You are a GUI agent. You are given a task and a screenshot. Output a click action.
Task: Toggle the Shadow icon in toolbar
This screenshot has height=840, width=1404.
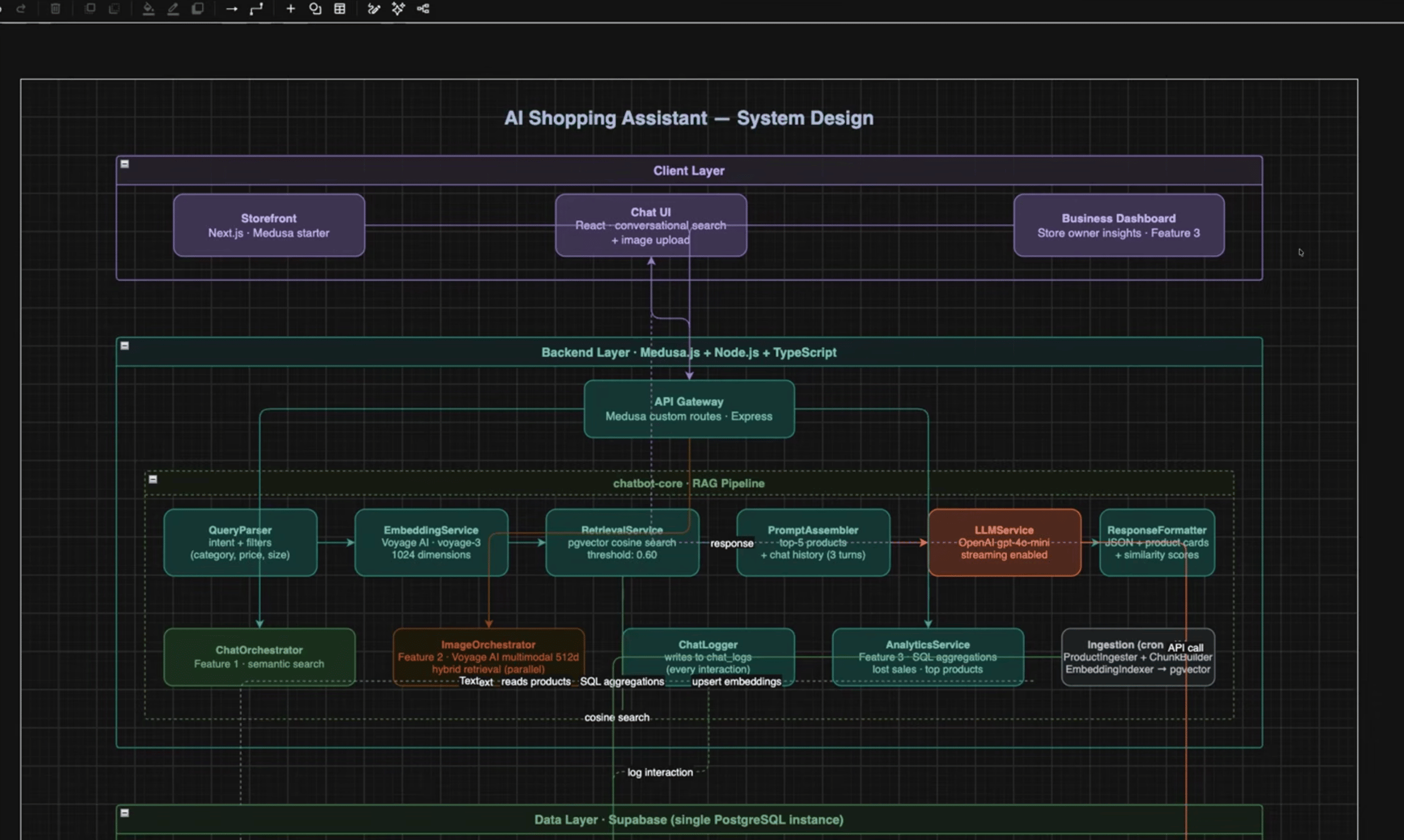(x=198, y=9)
